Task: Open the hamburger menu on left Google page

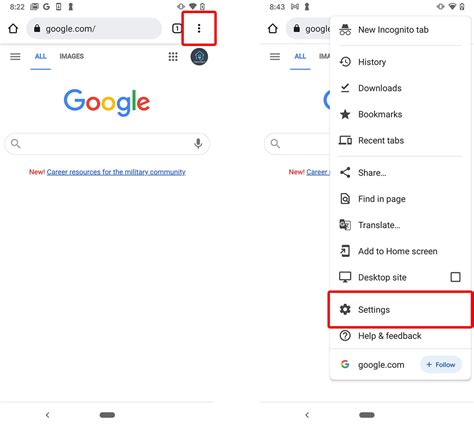Action: [x=15, y=57]
